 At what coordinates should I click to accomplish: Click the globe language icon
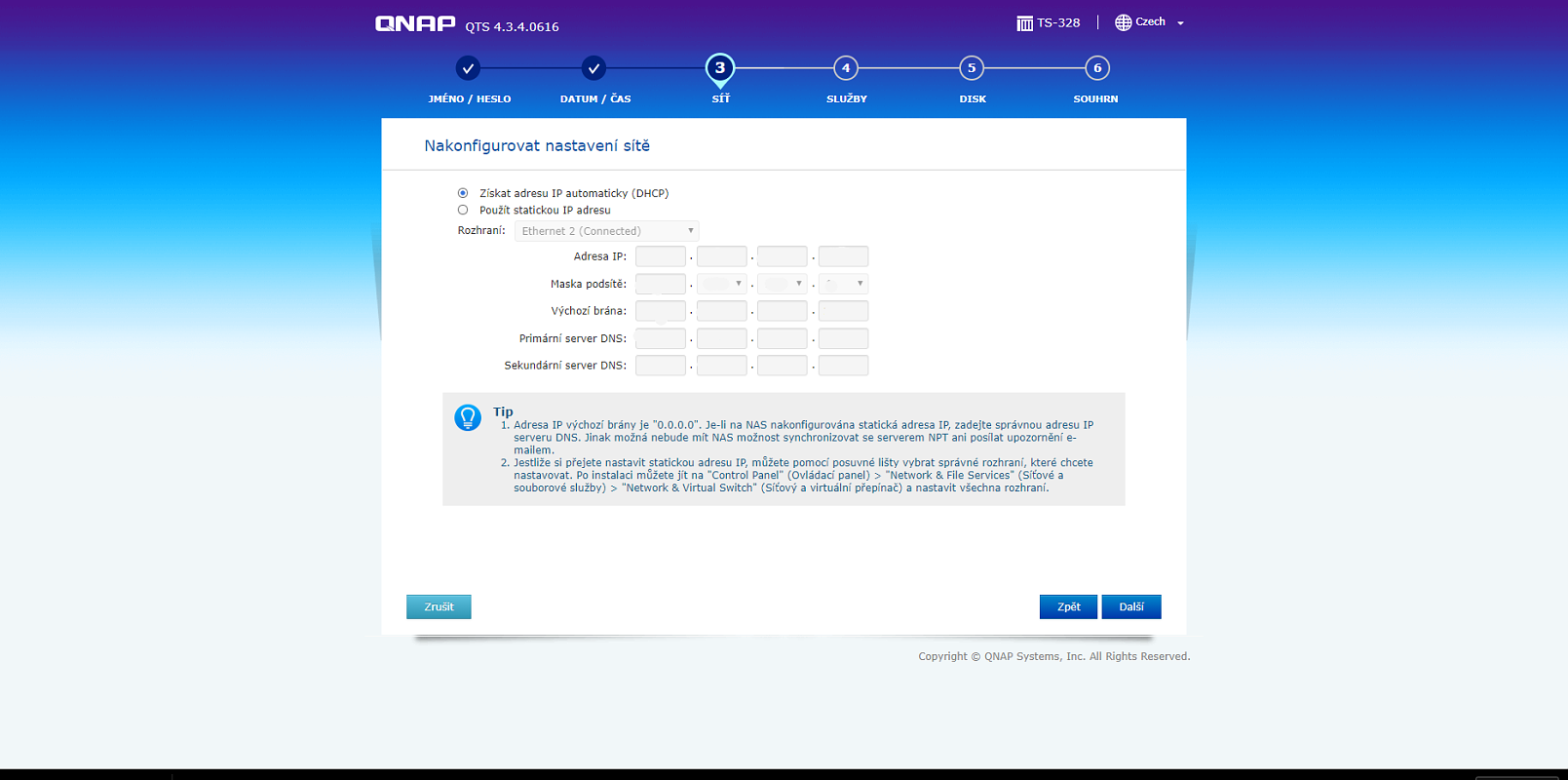(x=1123, y=22)
